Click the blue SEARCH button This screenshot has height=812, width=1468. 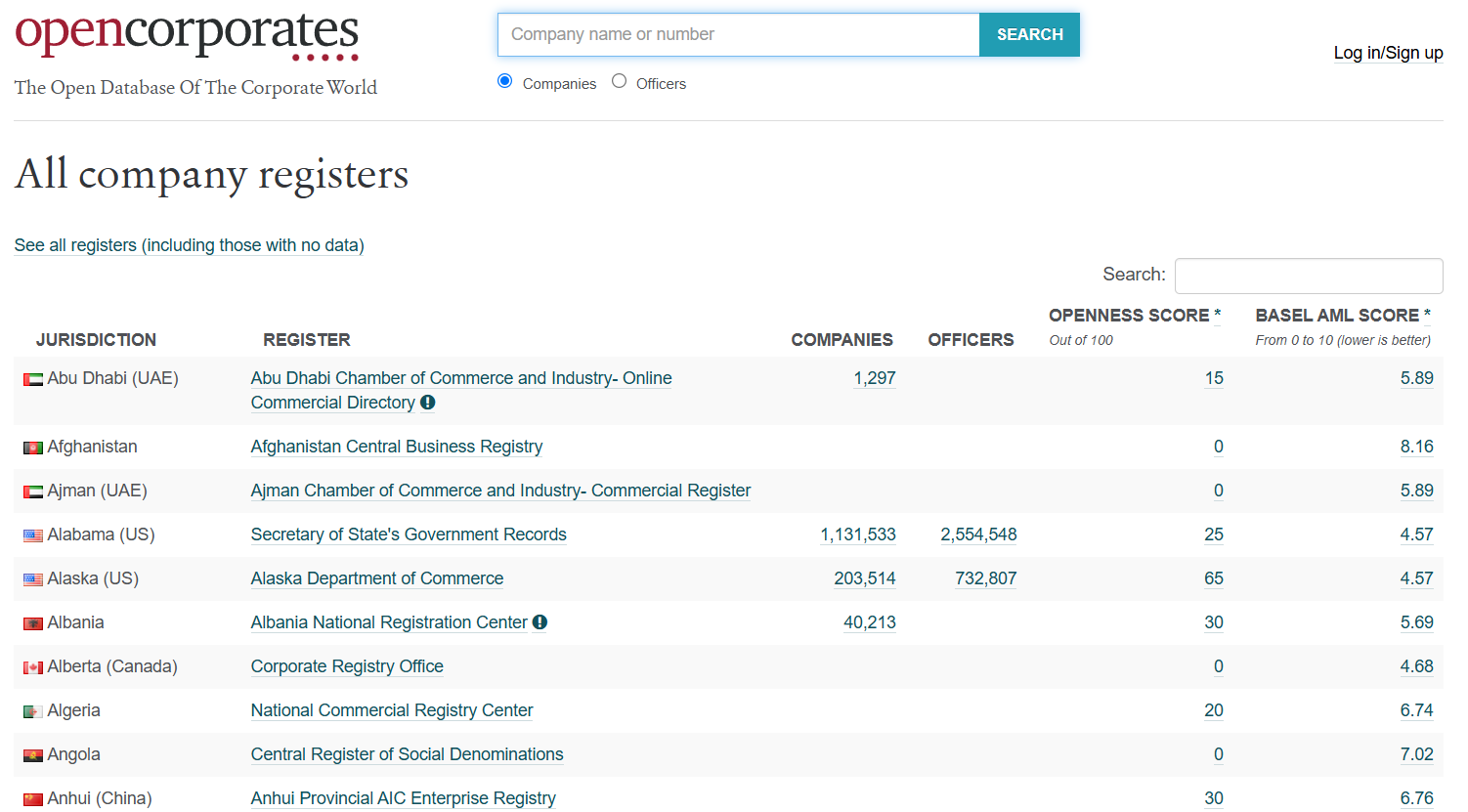[1030, 34]
